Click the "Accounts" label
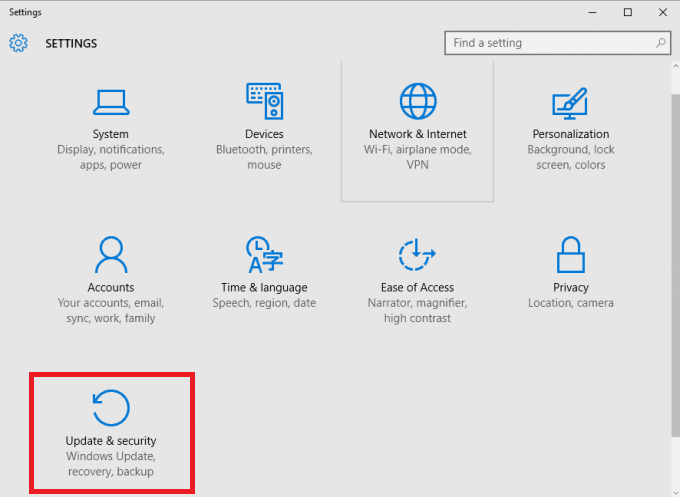This screenshot has width=680, height=498. 111,288
